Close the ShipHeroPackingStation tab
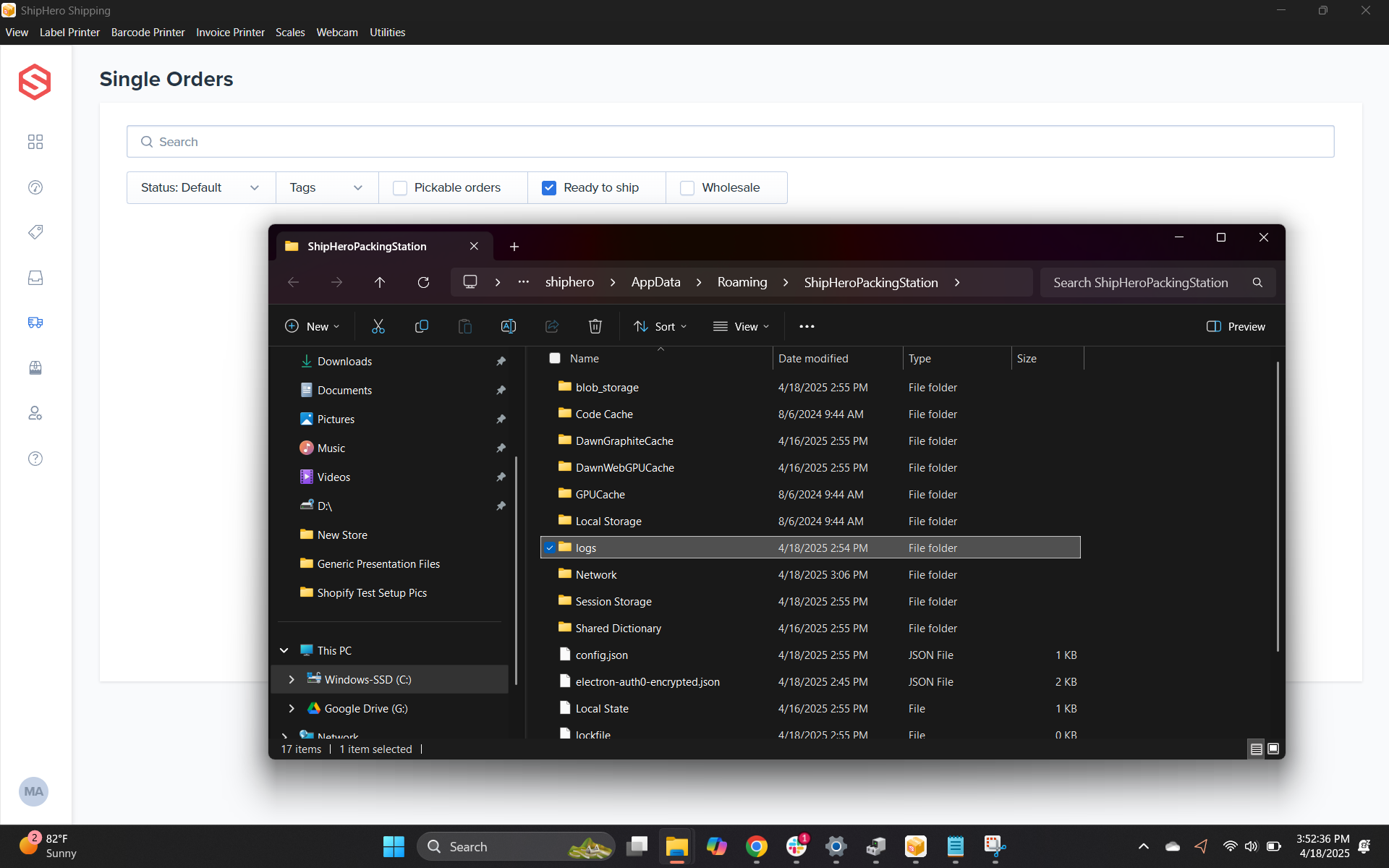 [474, 246]
